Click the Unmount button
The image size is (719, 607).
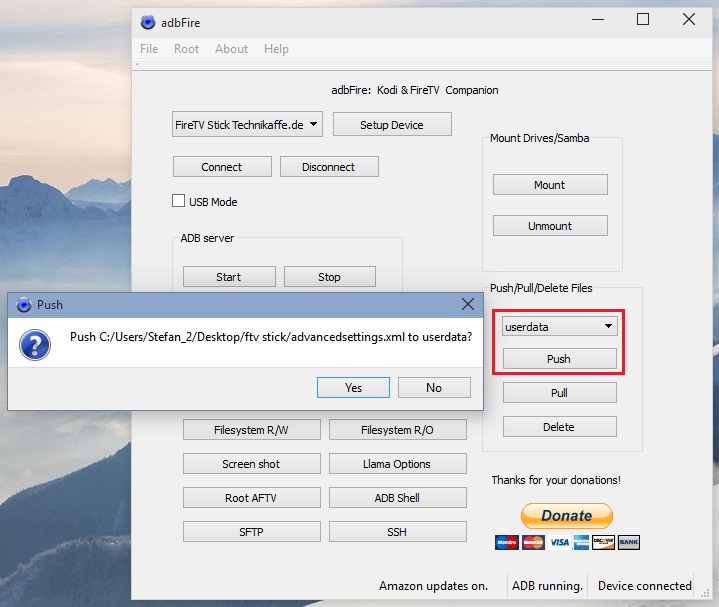coord(550,226)
